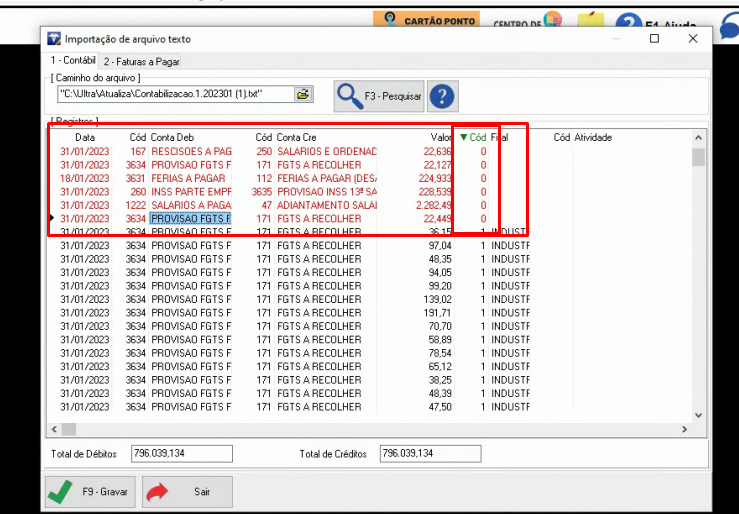Screen dimensions: 739x514
Task: Click the horizontal scrollbar left arrow
Action: (x=54, y=429)
